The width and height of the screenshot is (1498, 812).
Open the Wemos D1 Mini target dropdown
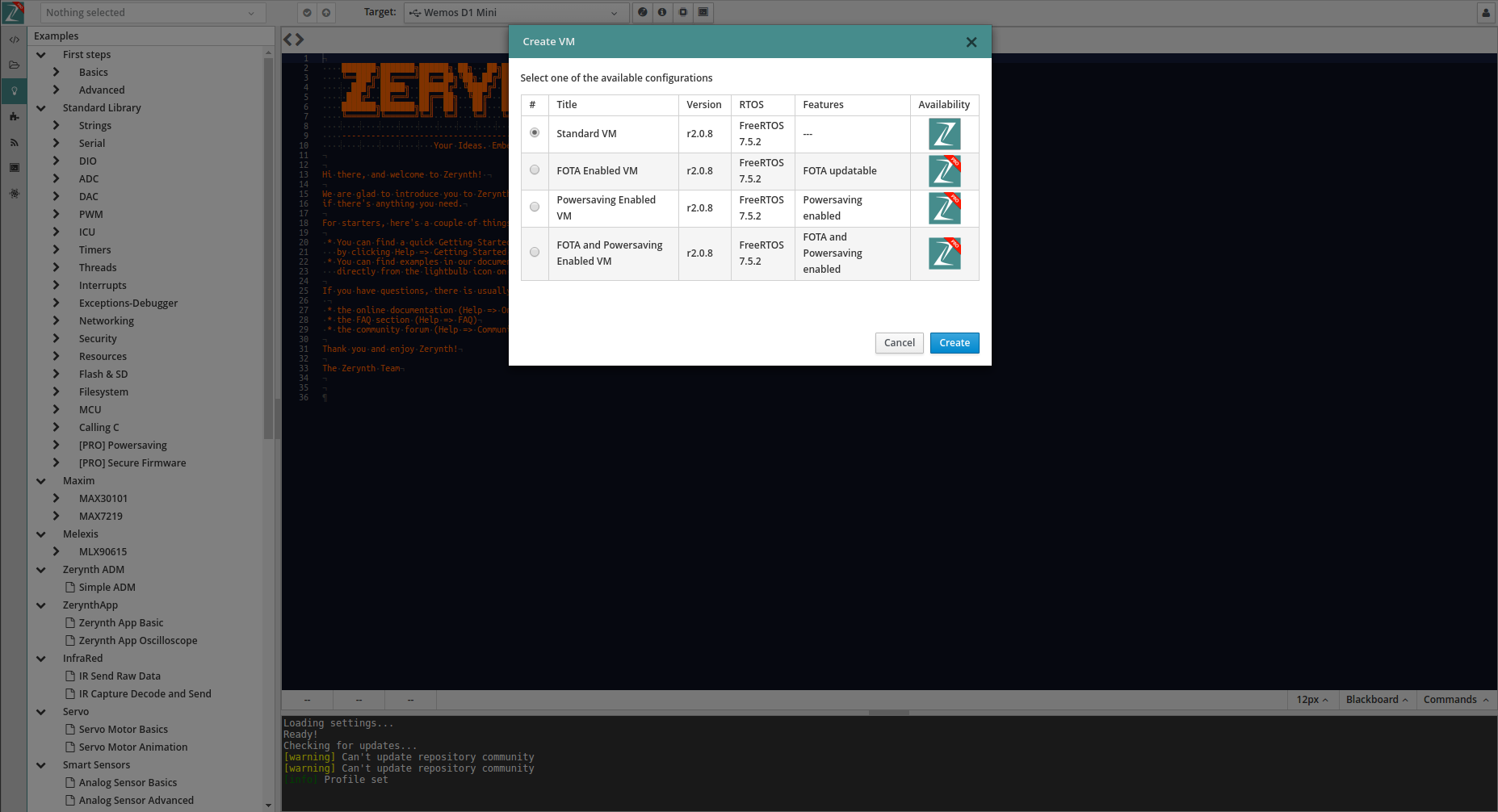point(516,12)
